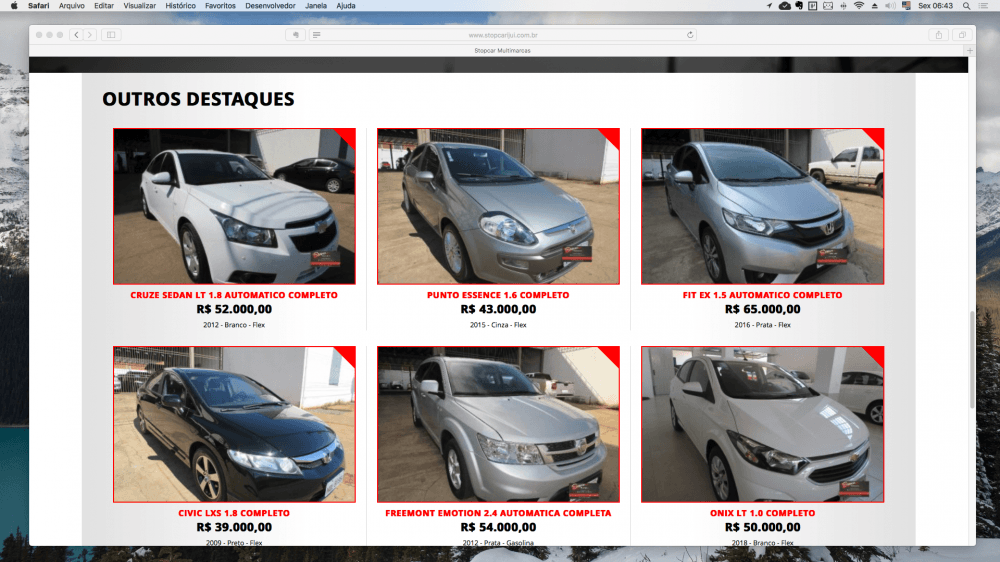1000x562 pixels.
Task: Open the Favoritos menu
Action: tap(220, 6)
